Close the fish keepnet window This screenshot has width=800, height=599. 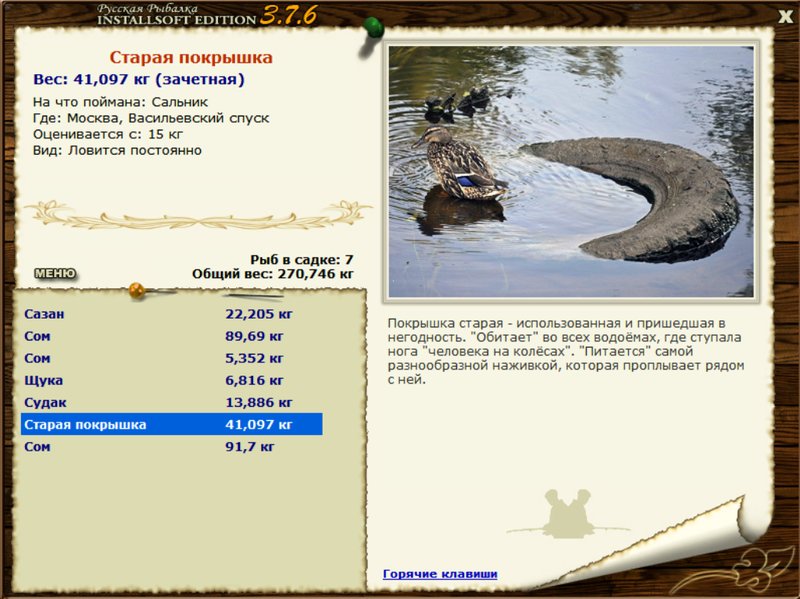click(x=785, y=16)
